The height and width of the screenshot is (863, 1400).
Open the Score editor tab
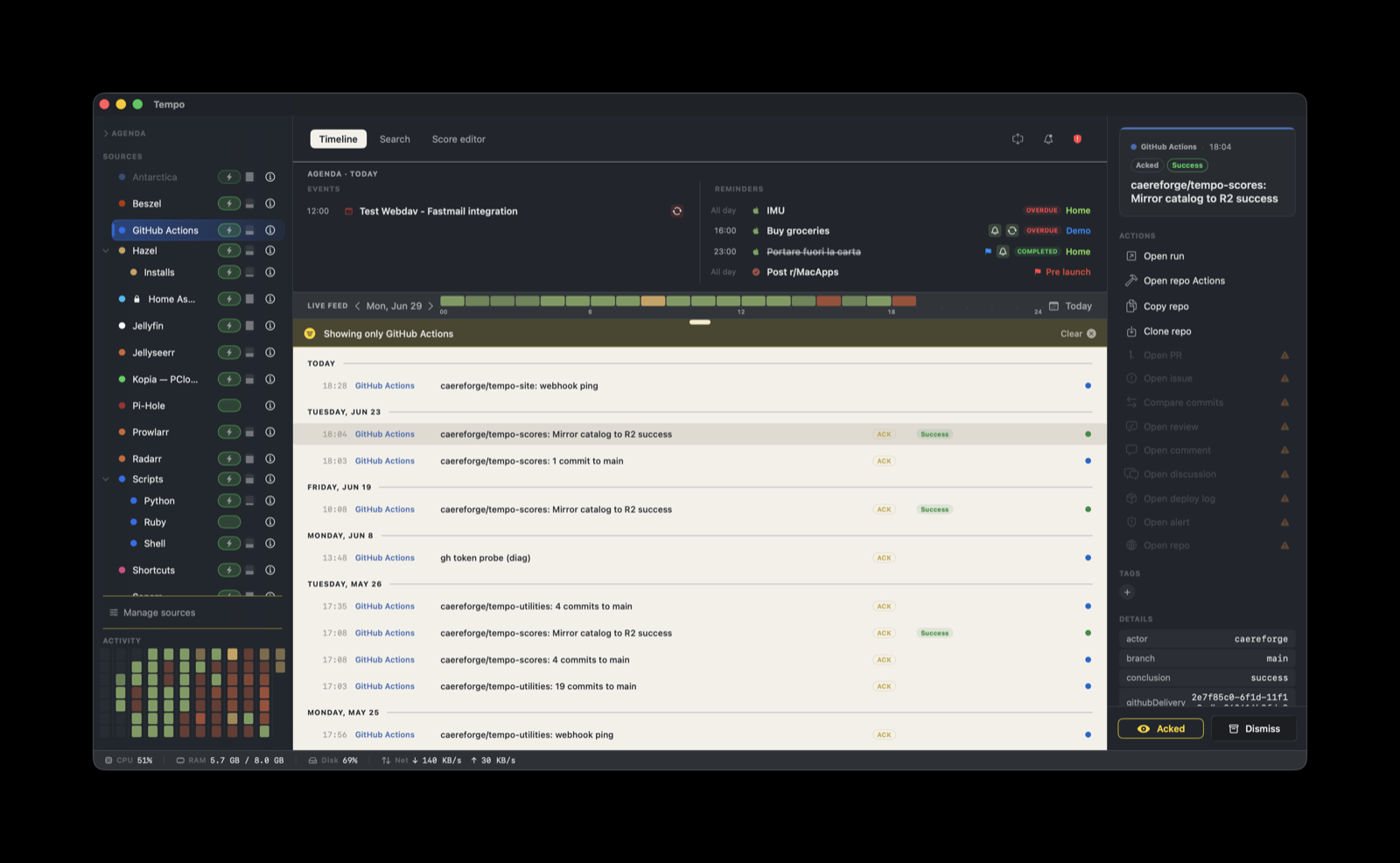(x=458, y=139)
